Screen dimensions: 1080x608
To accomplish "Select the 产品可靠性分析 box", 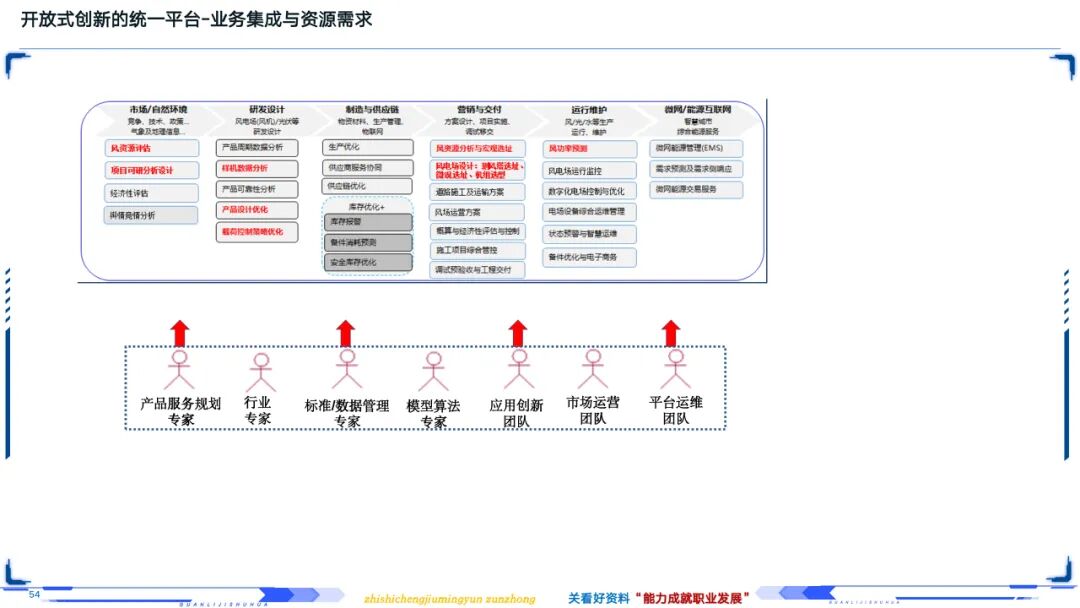I will (257, 189).
